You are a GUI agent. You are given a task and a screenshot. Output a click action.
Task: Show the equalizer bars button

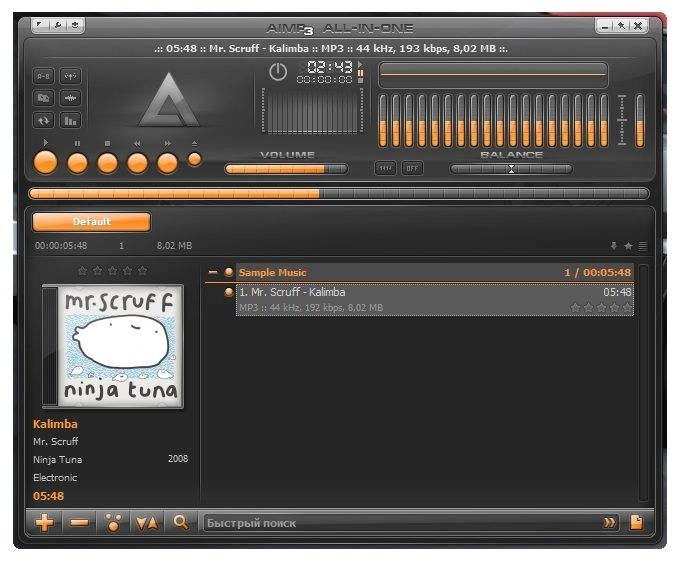pyautogui.click(x=70, y=120)
